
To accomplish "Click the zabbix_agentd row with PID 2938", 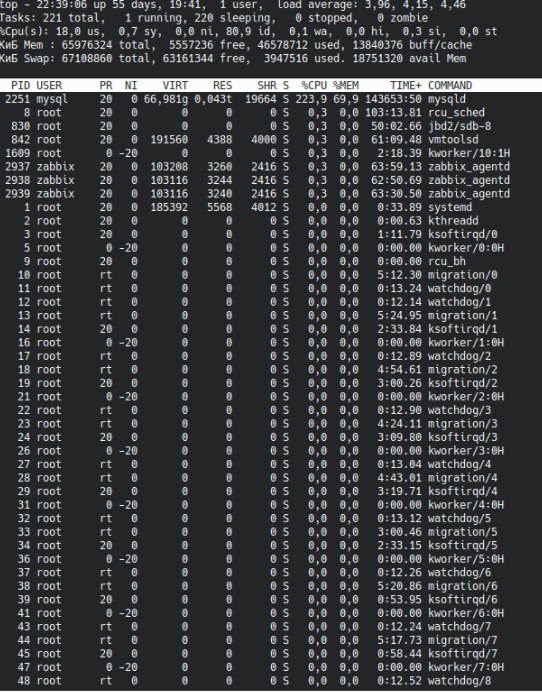I will (x=257, y=180).
